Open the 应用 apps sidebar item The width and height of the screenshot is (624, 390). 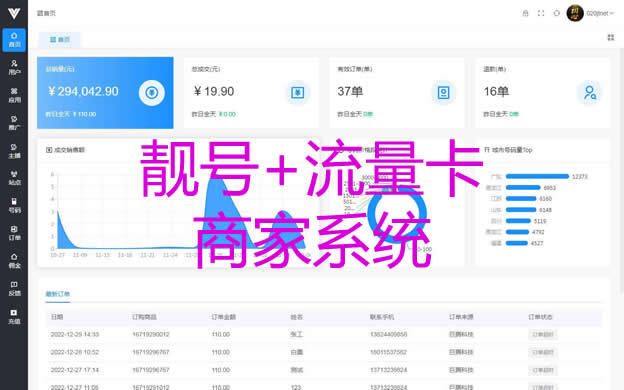coord(14,95)
